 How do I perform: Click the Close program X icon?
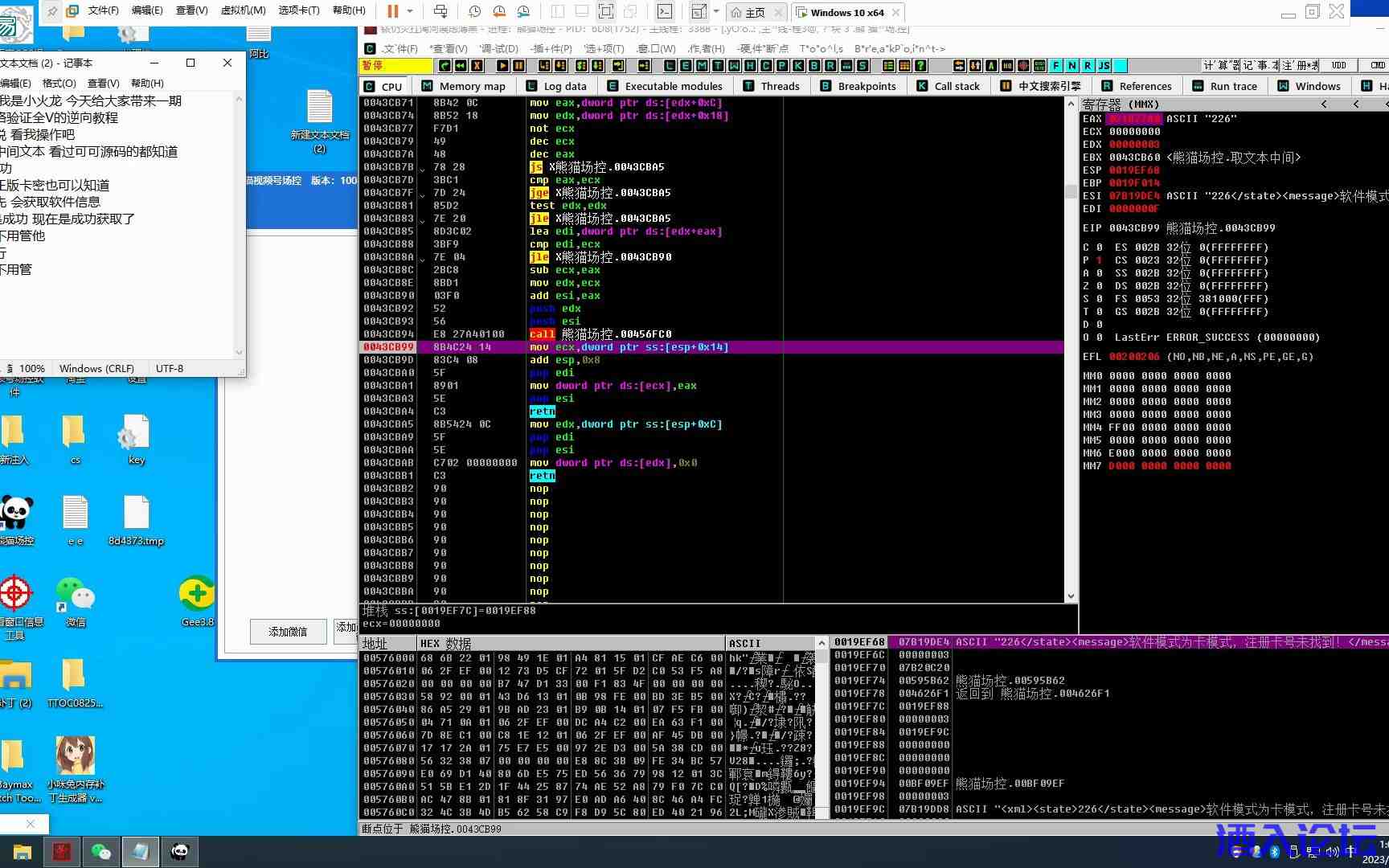[x=477, y=66]
